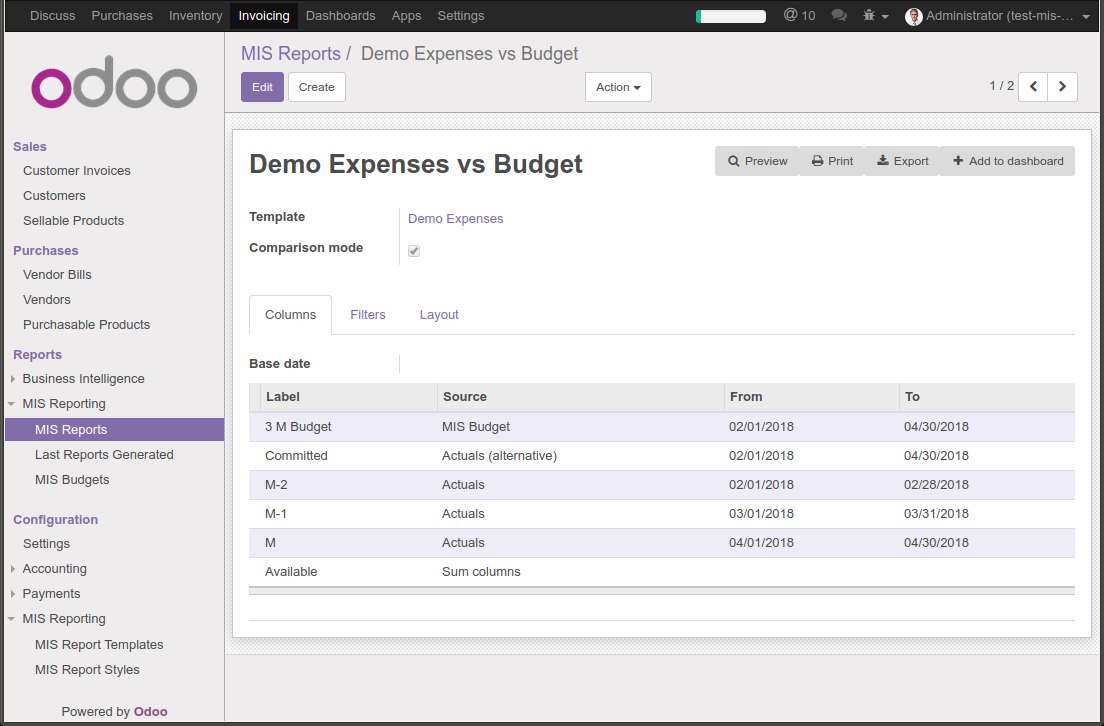Switch to the Filters tab
This screenshot has width=1104, height=726.
click(x=367, y=314)
